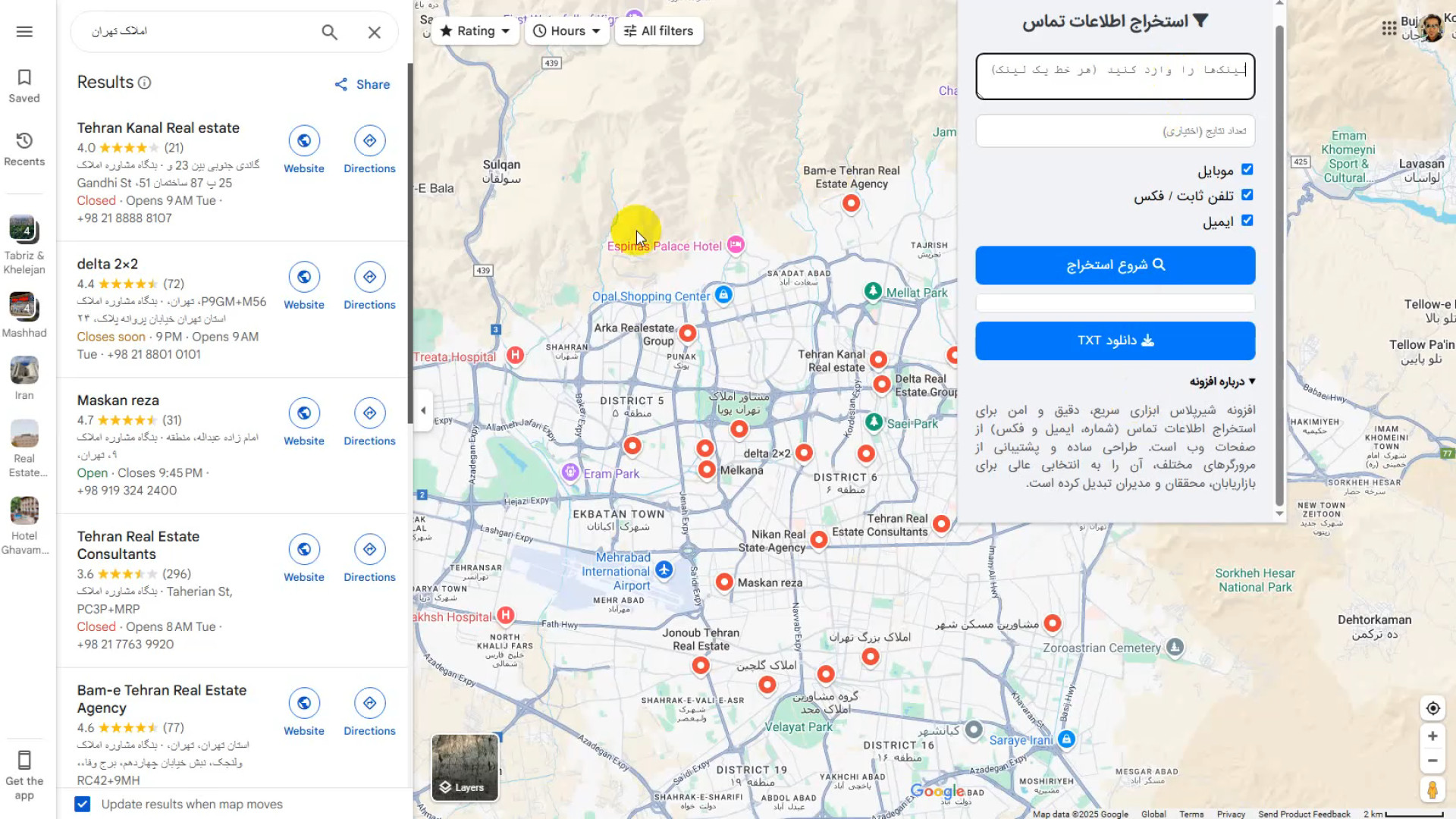Click دانلود TXT button
The height and width of the screenshot is (819, 1456).
[x=1115, y=340]
